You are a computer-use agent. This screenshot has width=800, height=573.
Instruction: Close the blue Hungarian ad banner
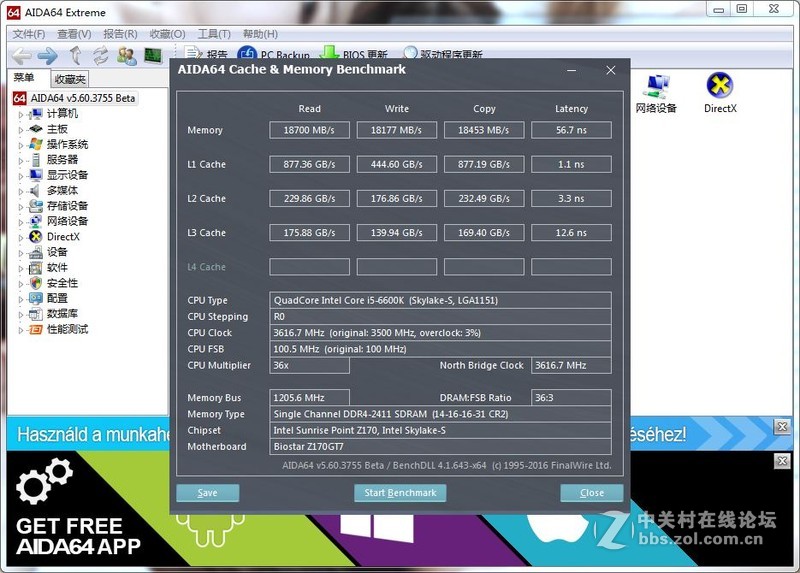point(782,427)
